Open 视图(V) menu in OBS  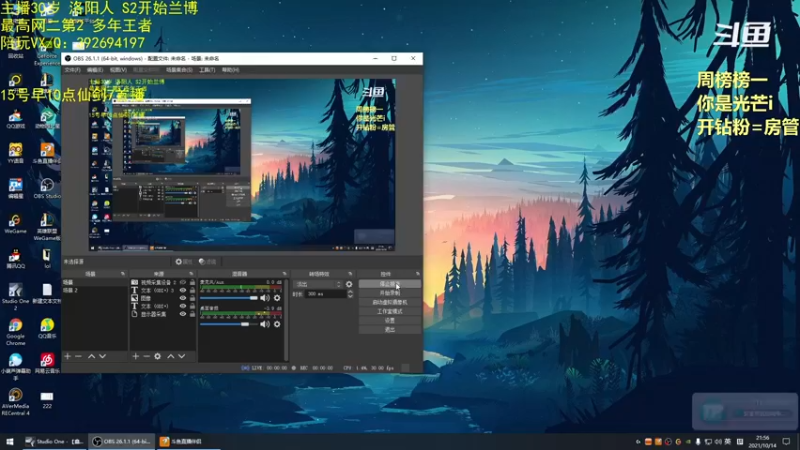(x=118, y=70)
